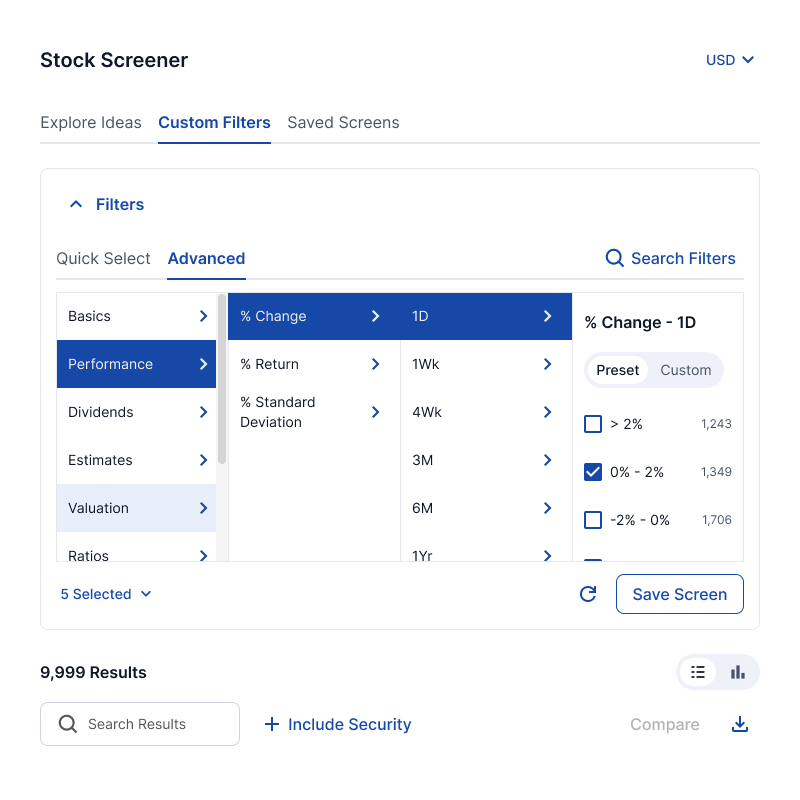The height and width of the screenshot is (800, 800).
Task: Select the Custom toggle option
Action: 685,370
